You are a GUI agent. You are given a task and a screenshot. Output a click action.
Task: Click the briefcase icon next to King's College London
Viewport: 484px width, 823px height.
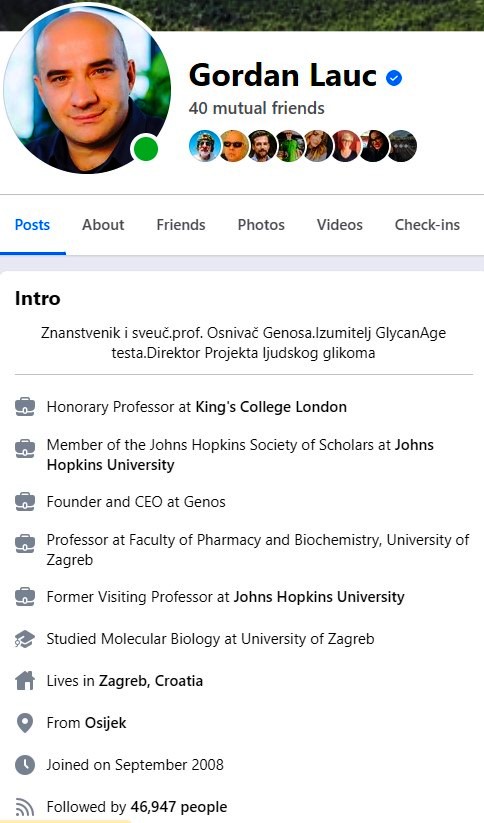click(x=25, y=407)
